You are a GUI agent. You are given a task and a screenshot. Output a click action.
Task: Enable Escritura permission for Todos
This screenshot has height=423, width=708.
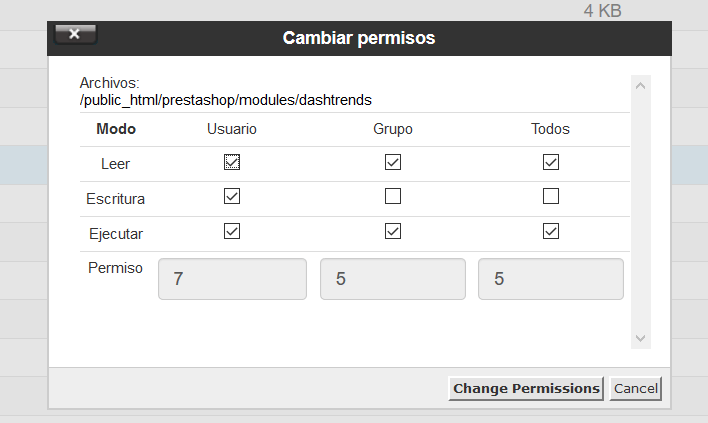tap(551, 196)
